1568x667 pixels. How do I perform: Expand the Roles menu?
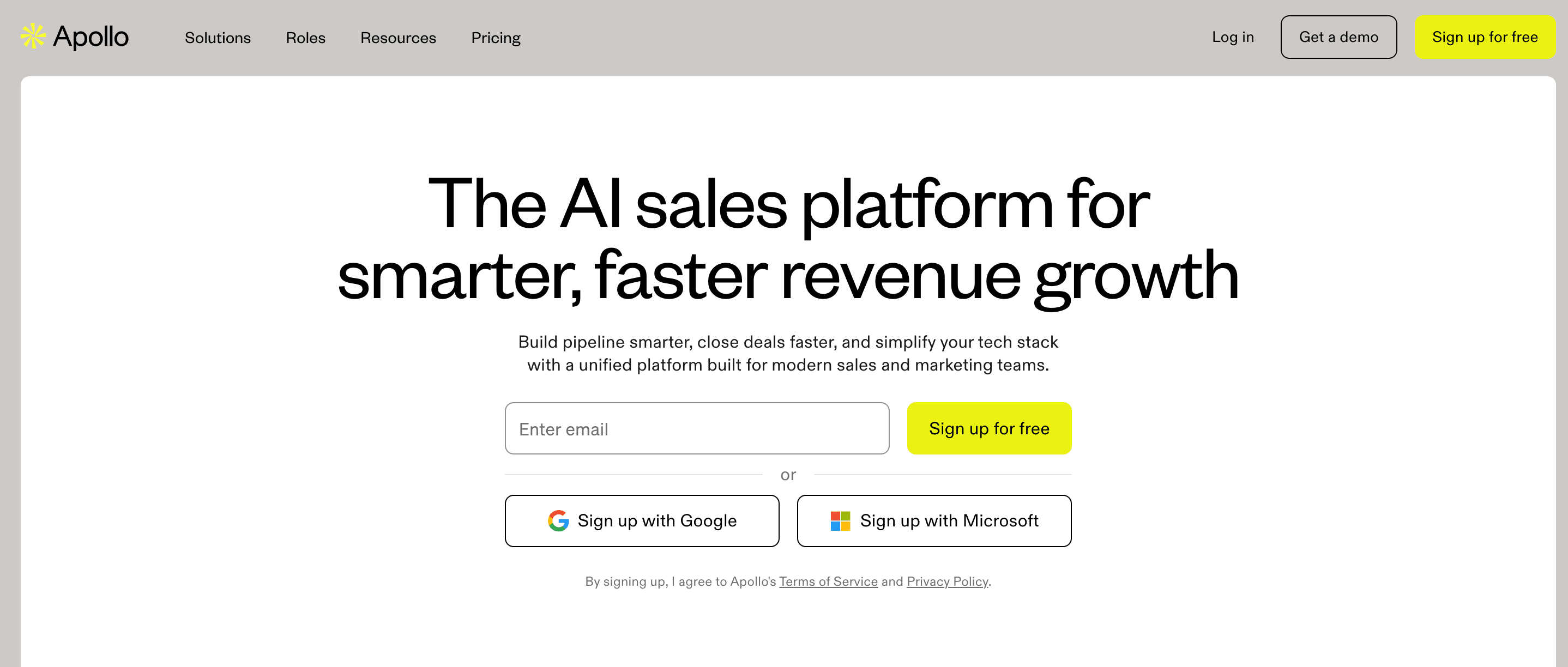coord(305,38)
